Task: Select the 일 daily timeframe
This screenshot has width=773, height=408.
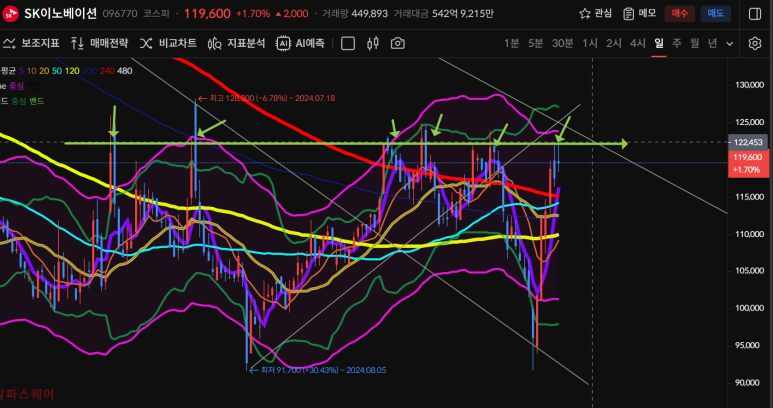Action: [x=659, y=43]
